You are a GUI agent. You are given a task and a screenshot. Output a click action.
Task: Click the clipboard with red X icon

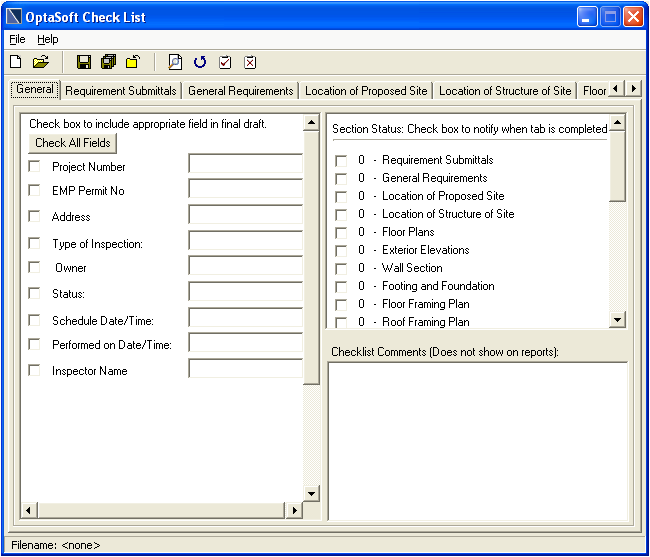pyautogui.click(x=250, y=62)
